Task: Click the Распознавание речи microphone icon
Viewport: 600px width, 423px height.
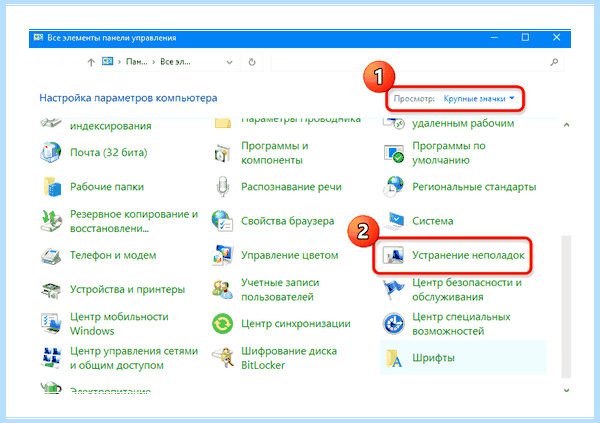Action: click(x=222, y=187)
